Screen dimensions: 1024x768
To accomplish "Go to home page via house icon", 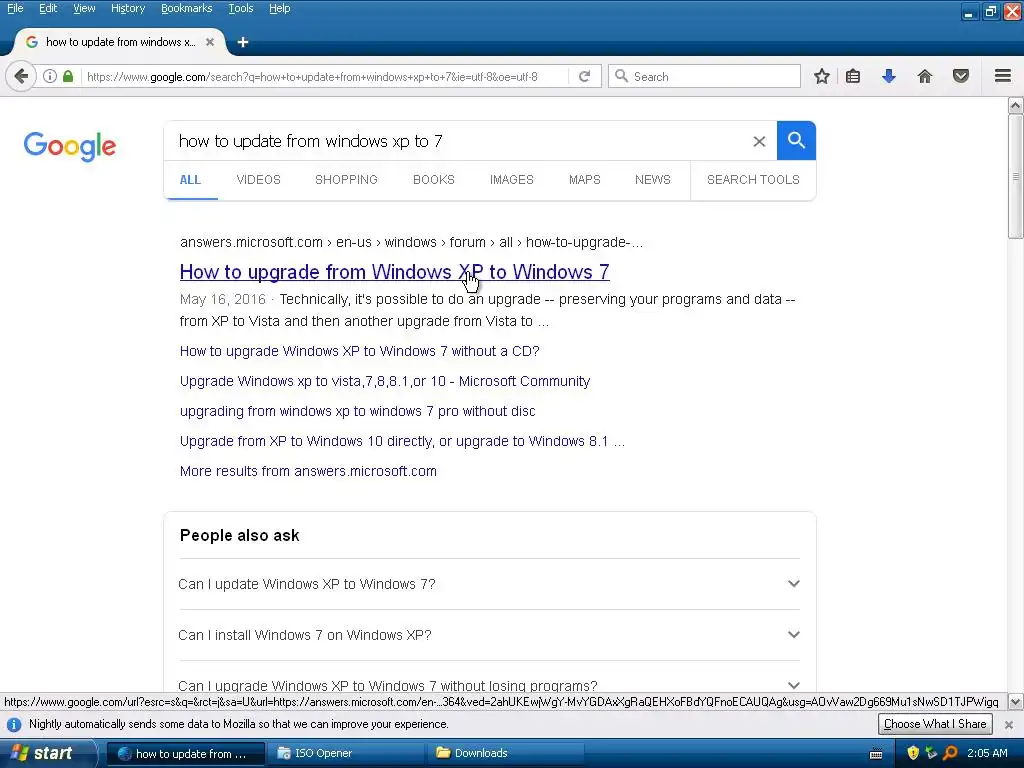I will point(925,76).
